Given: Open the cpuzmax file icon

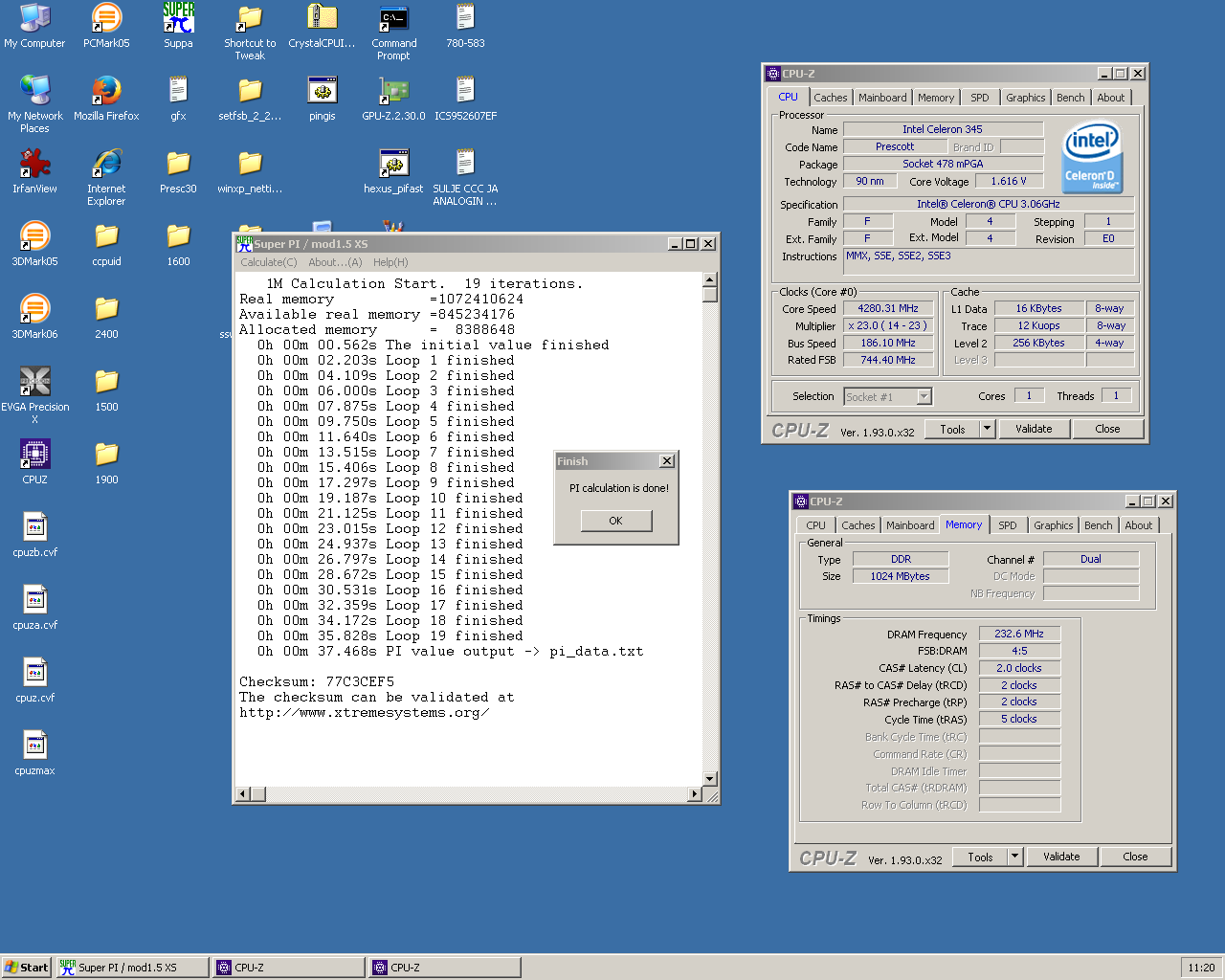Looking at the screenshot, I should pyautogui.click(x=34, y=752).
